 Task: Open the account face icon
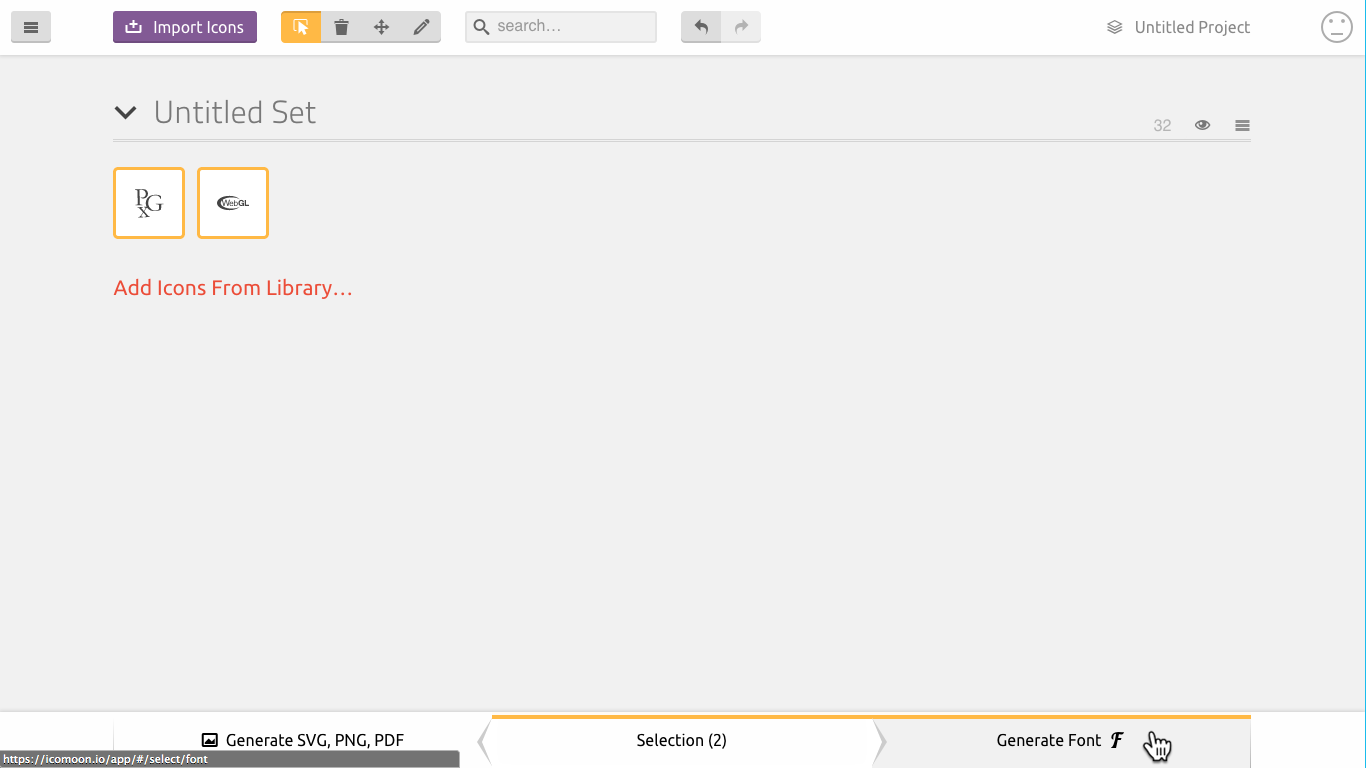tap(1337, 27)
